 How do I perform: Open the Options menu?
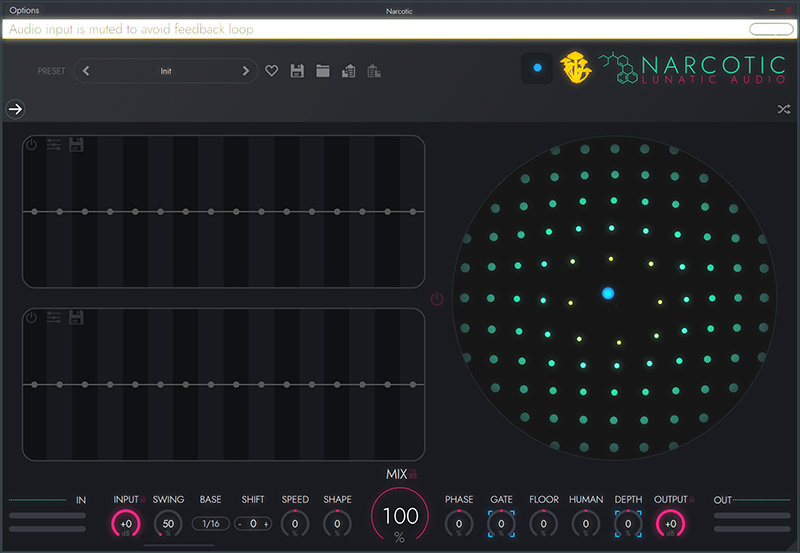[24, 10]
